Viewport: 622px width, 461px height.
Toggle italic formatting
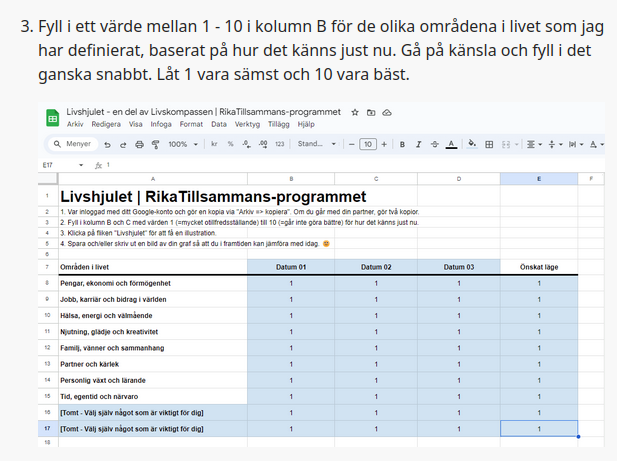pyautogui.click(x=419, y=144)
